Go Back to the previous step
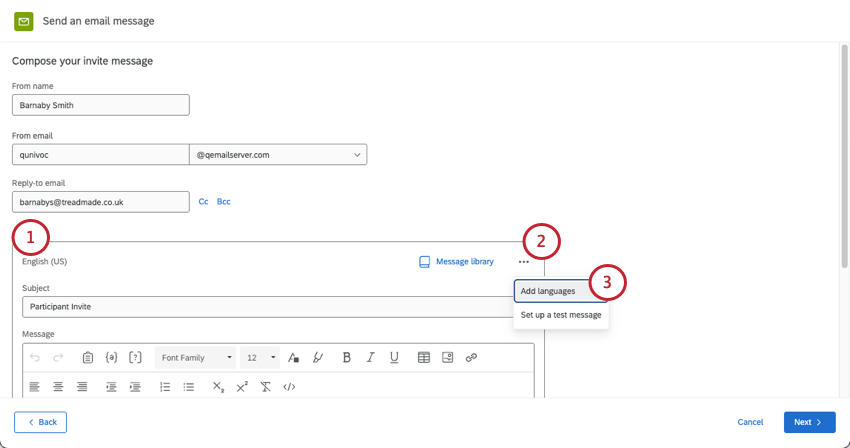Image resolution: width=850 pixels, height=448 pixels. [x=41, y=422]
